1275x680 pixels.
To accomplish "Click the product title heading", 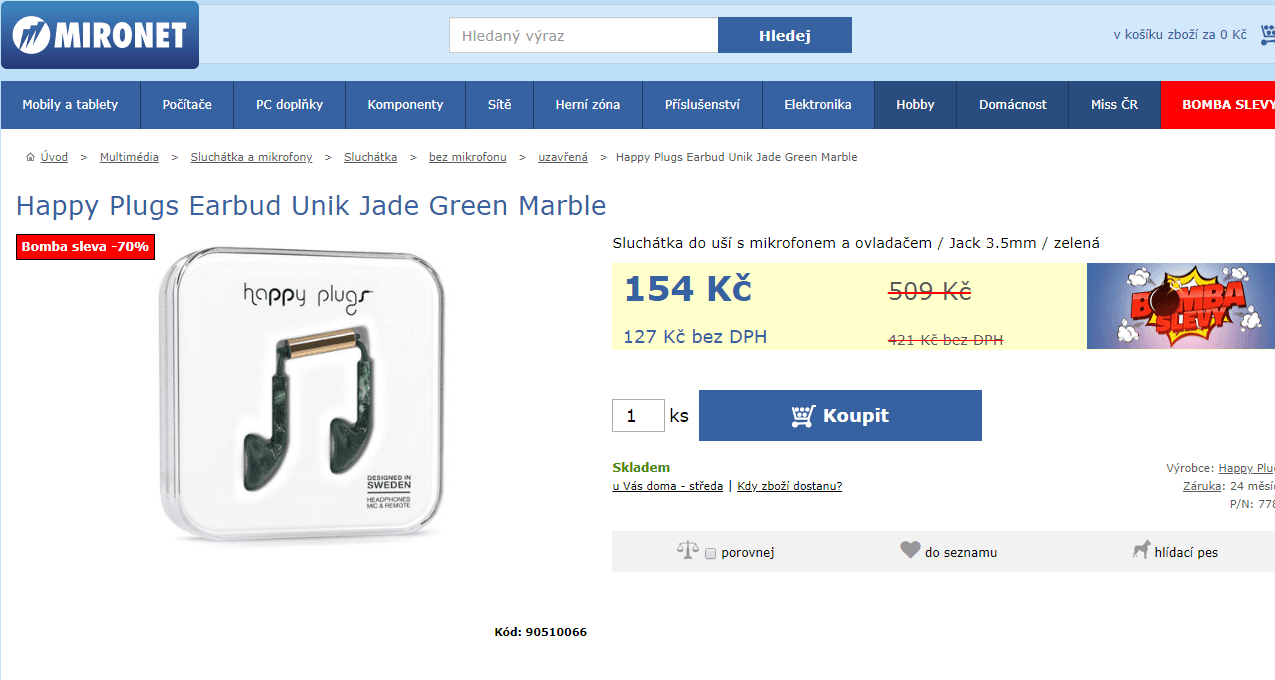I will coord(311,206).
